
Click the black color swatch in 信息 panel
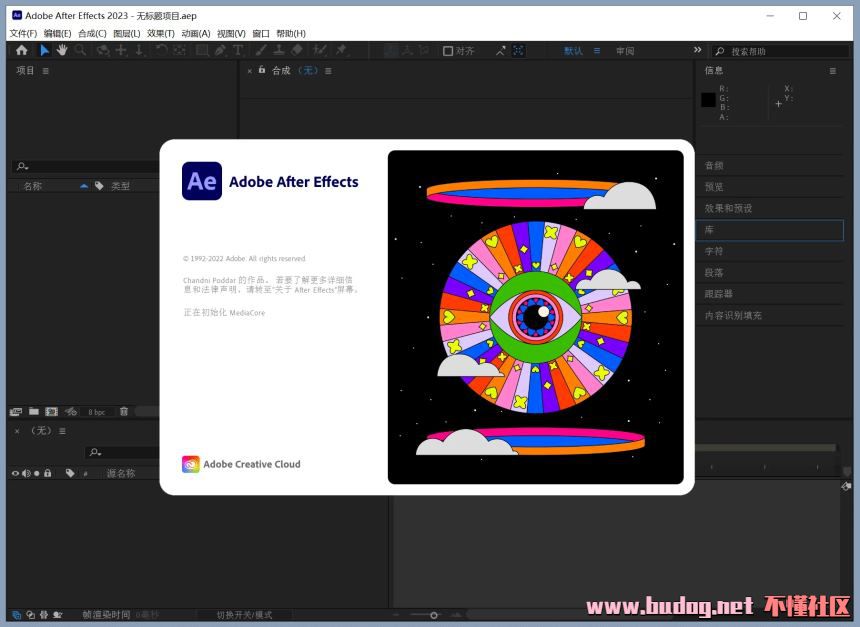[708, 99]
